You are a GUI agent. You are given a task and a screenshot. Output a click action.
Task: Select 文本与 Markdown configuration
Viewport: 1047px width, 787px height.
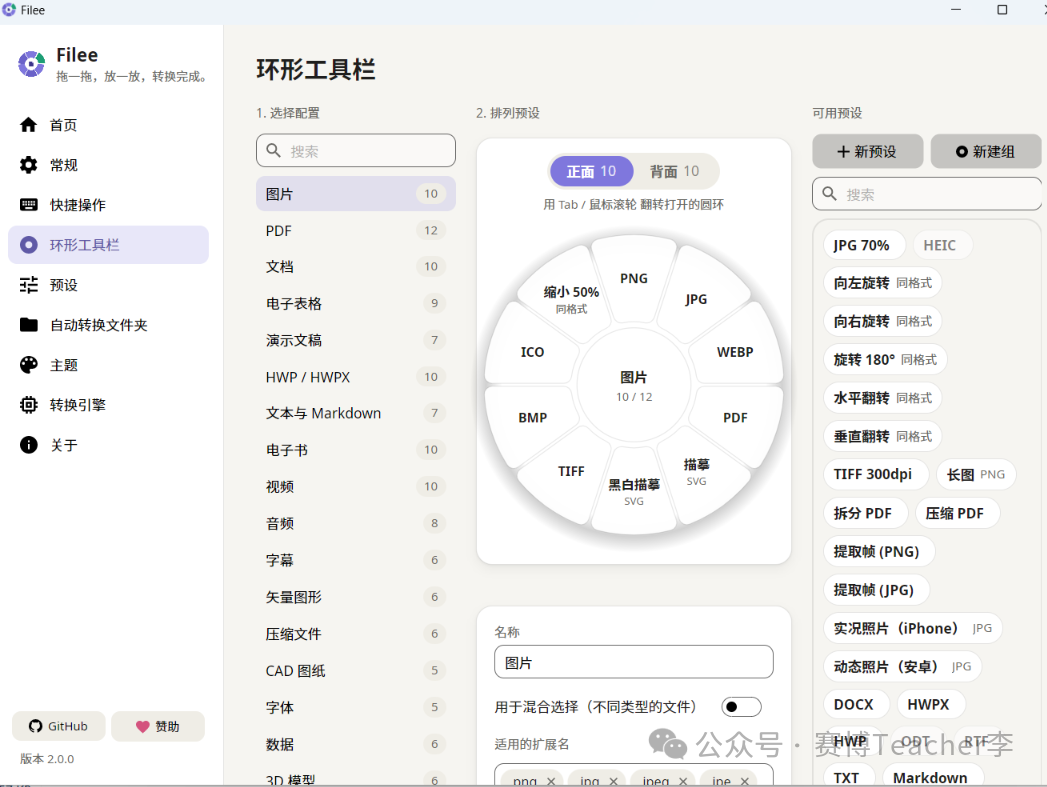(356, 413)
